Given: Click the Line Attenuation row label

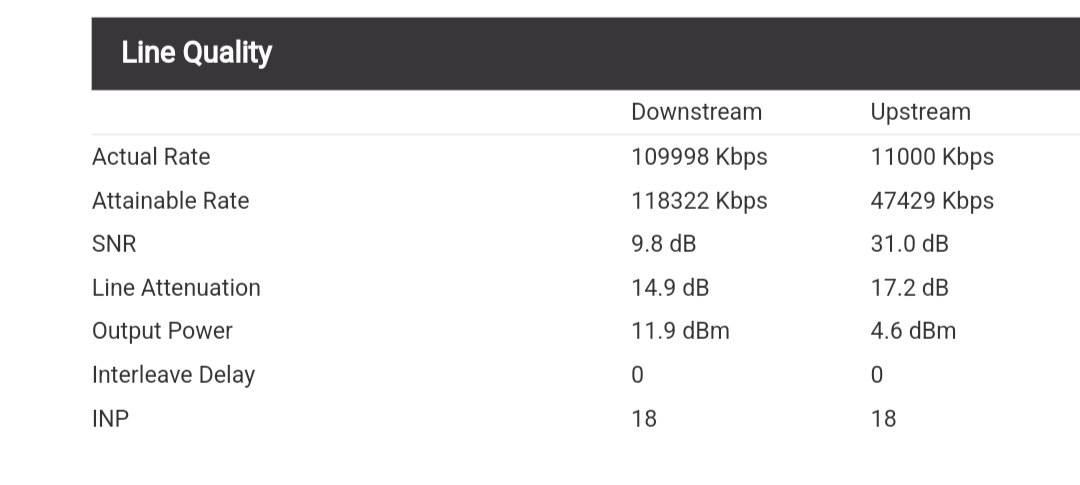Looking at the screenshot, I should point(176,288).
